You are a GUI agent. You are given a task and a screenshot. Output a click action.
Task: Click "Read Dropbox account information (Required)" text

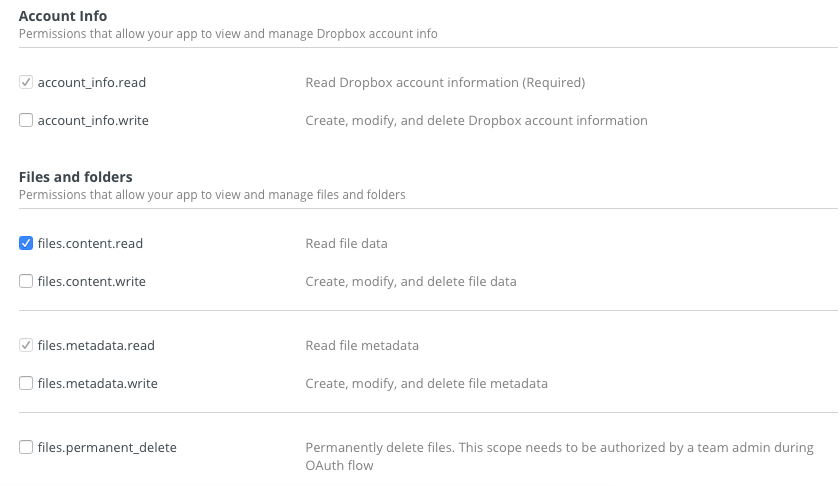(x=445, y=83)
